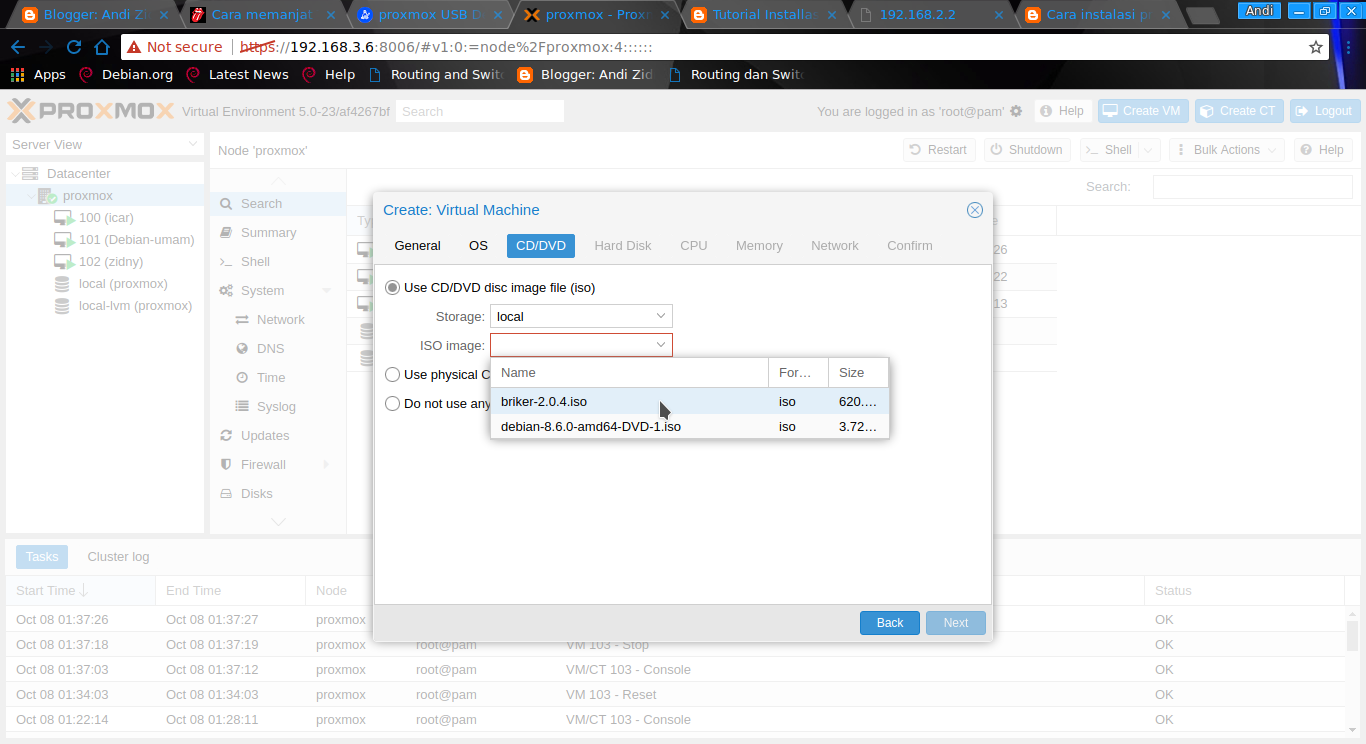1366x744 pixels.
Task: Choose 'Use physical CD/DVD Drive' option
Action: coord(392,374)
